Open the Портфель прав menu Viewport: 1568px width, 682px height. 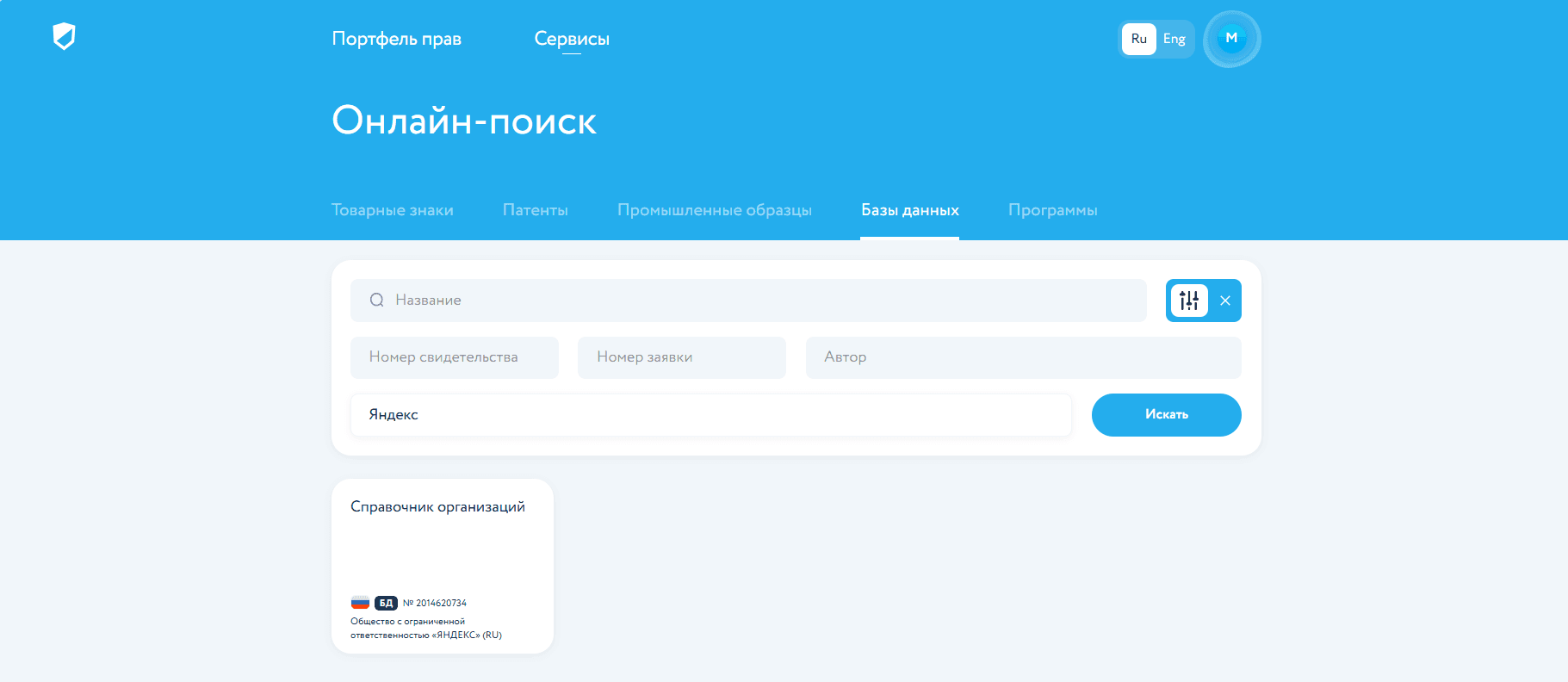(x=396, y=39)
